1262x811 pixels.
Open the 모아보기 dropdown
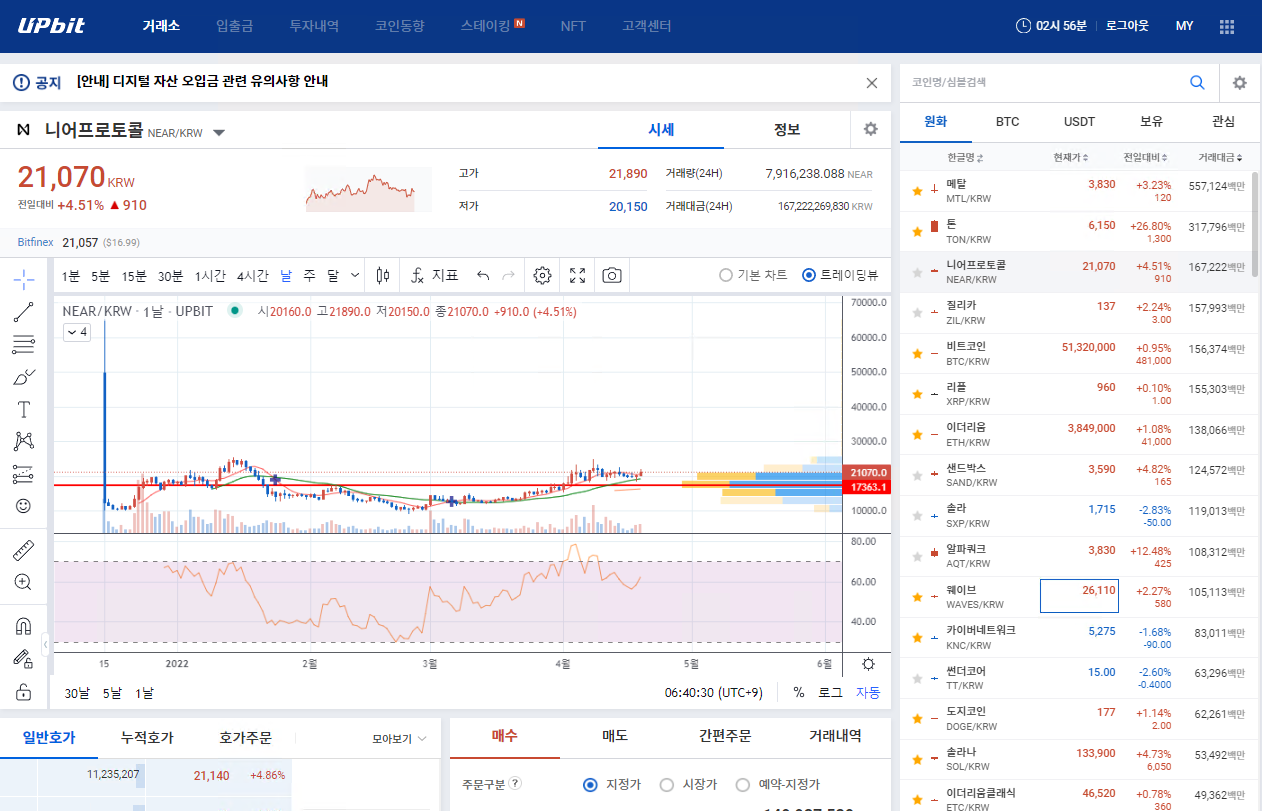point(400,739)
